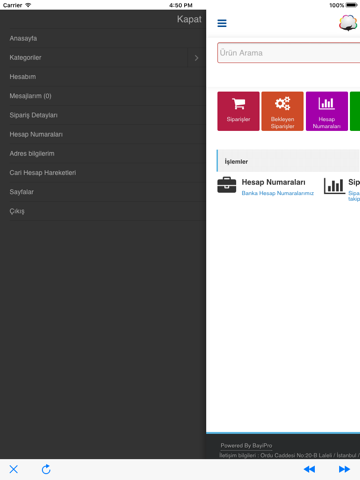Open the Bekleyen Siparişler gears tile
The height and width of the screenshot is (480, 360).
(282, 111)
